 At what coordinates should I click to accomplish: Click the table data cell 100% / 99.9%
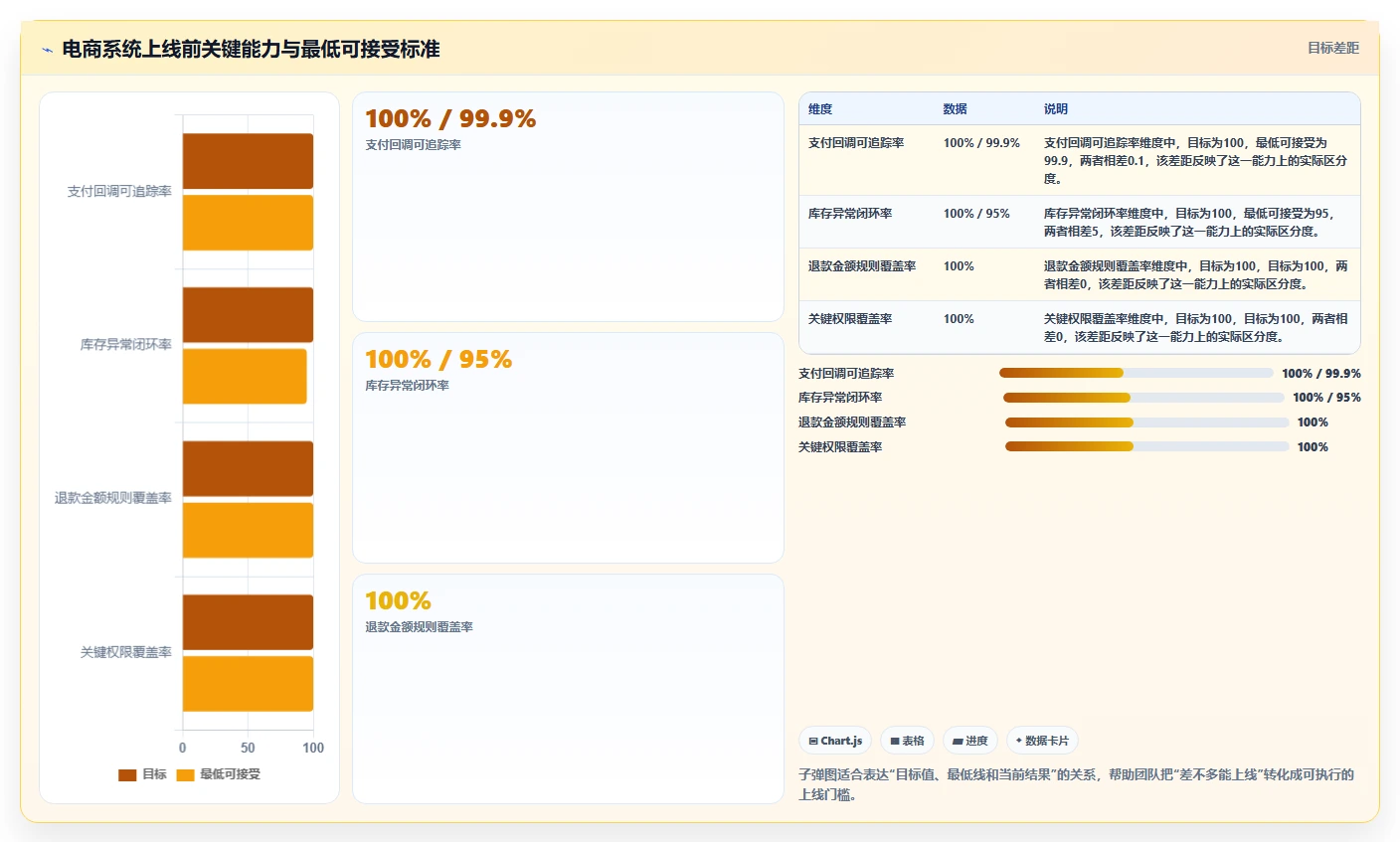pyautogui.click(x=981, y=143)
